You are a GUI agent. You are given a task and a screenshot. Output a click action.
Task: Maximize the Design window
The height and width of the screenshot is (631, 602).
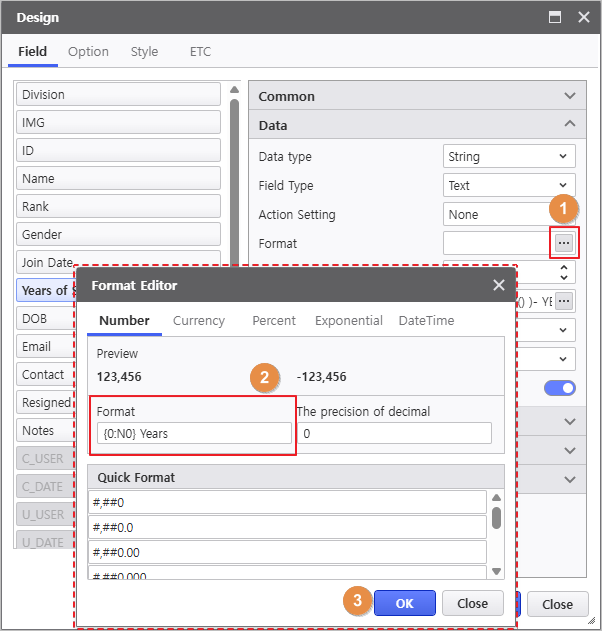[556, 17]
